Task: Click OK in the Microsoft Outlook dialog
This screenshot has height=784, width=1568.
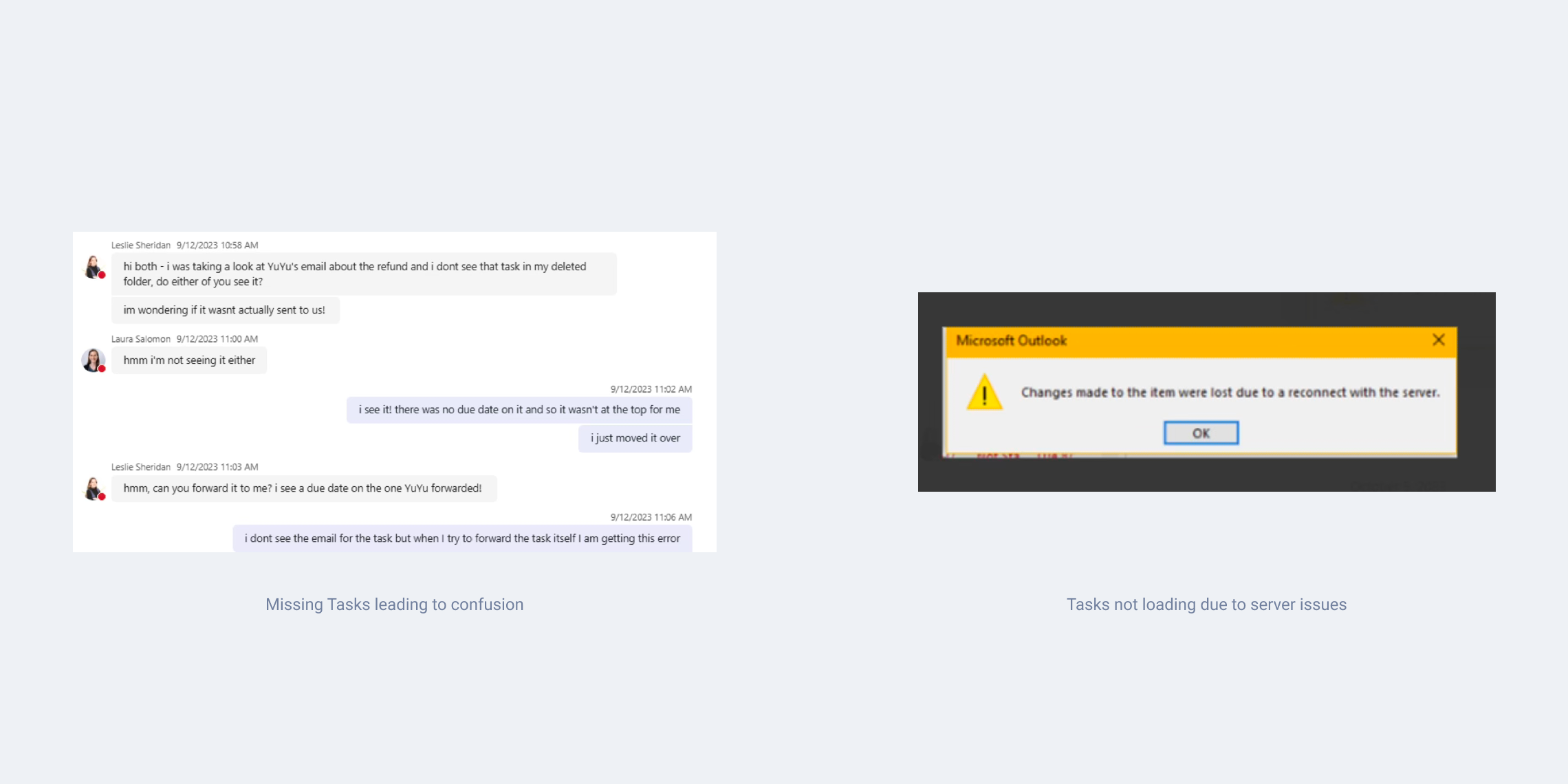Action: [1201, 433]
